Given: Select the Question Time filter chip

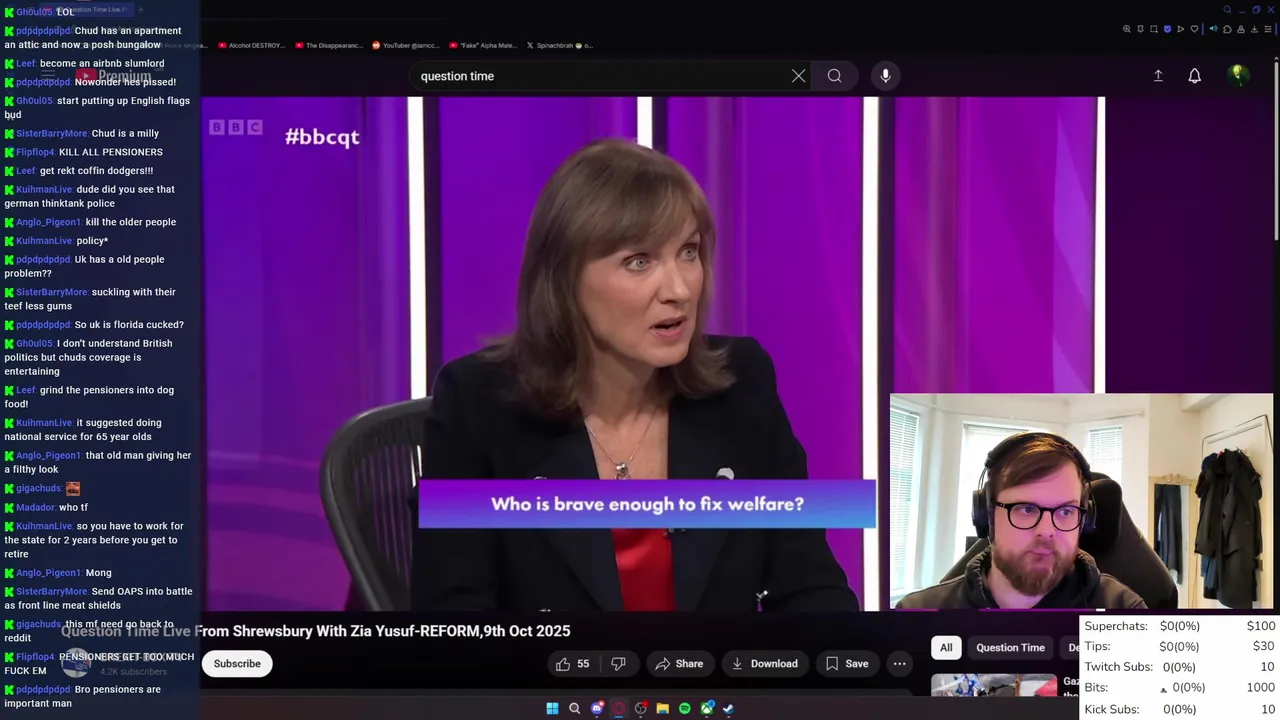Looking at the screenshot, I should [1010, 648].
